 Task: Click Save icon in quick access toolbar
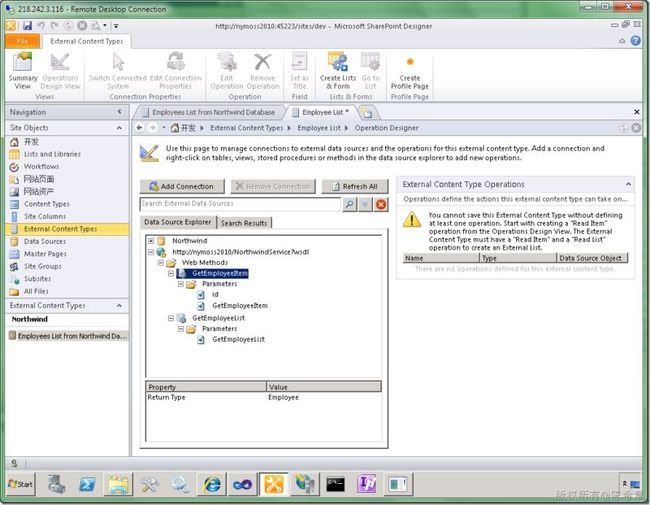point(27,26)
